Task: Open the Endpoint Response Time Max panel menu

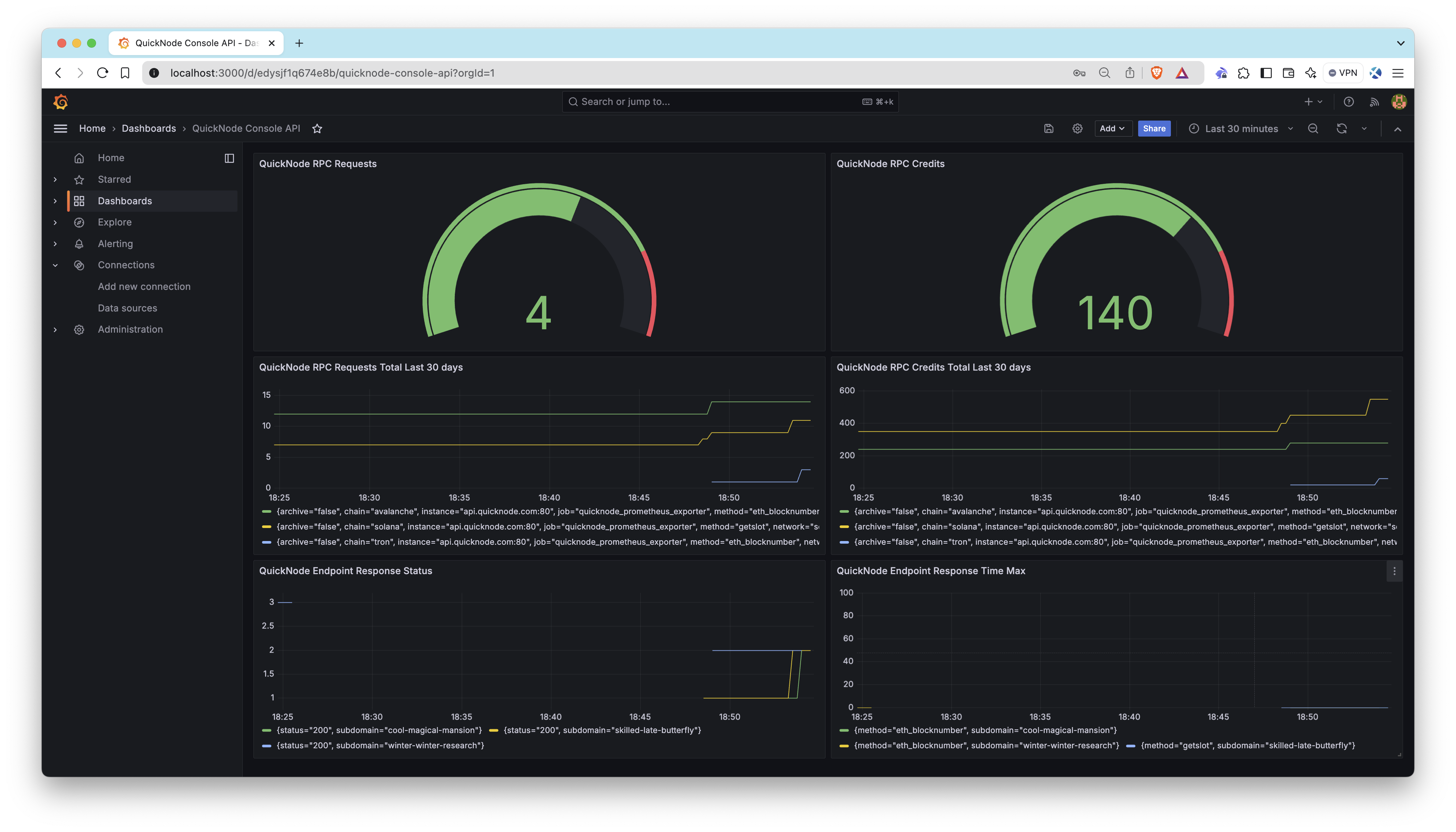Action: tap(1394, 571)
